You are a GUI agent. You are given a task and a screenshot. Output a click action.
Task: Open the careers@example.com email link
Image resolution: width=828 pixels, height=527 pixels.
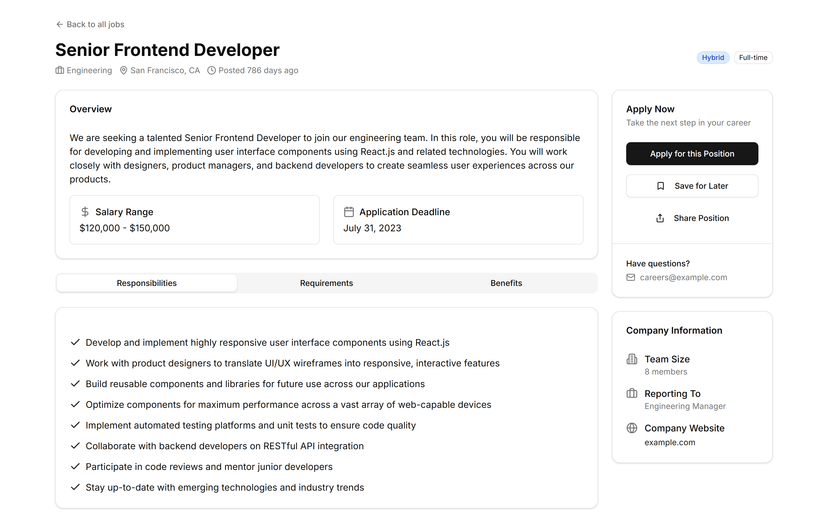[x=683, y=277]
